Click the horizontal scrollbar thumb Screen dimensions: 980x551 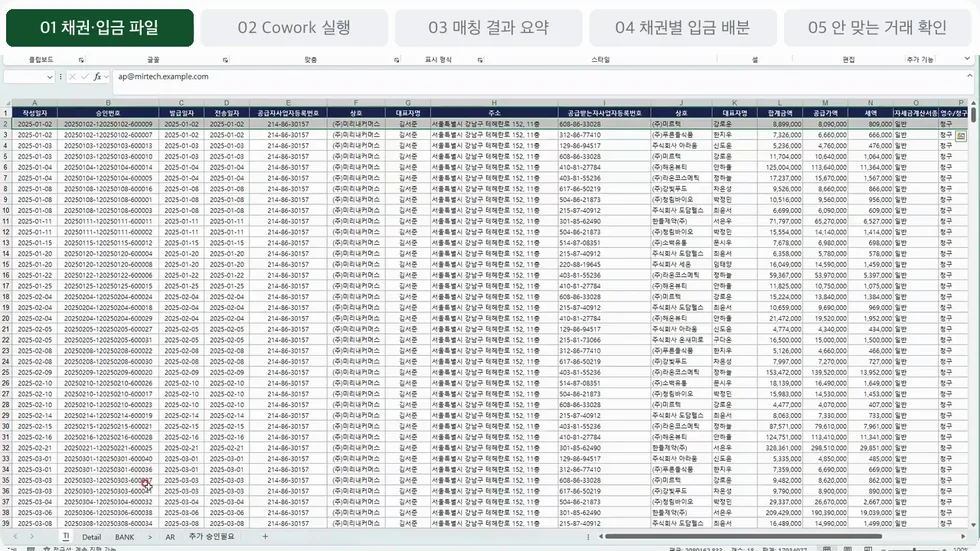click(x=743, y=537)
